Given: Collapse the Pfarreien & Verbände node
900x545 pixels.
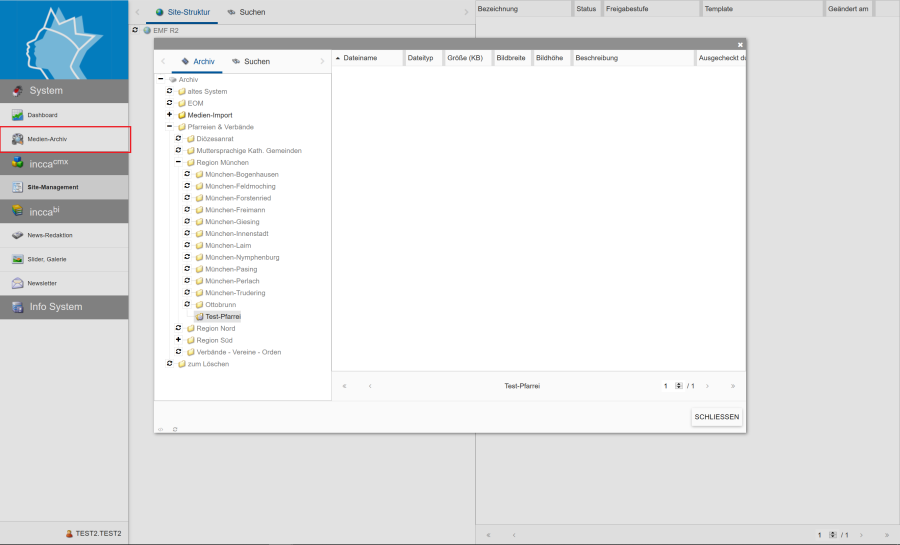Looking at the screenshot, I should click(169, 127).
